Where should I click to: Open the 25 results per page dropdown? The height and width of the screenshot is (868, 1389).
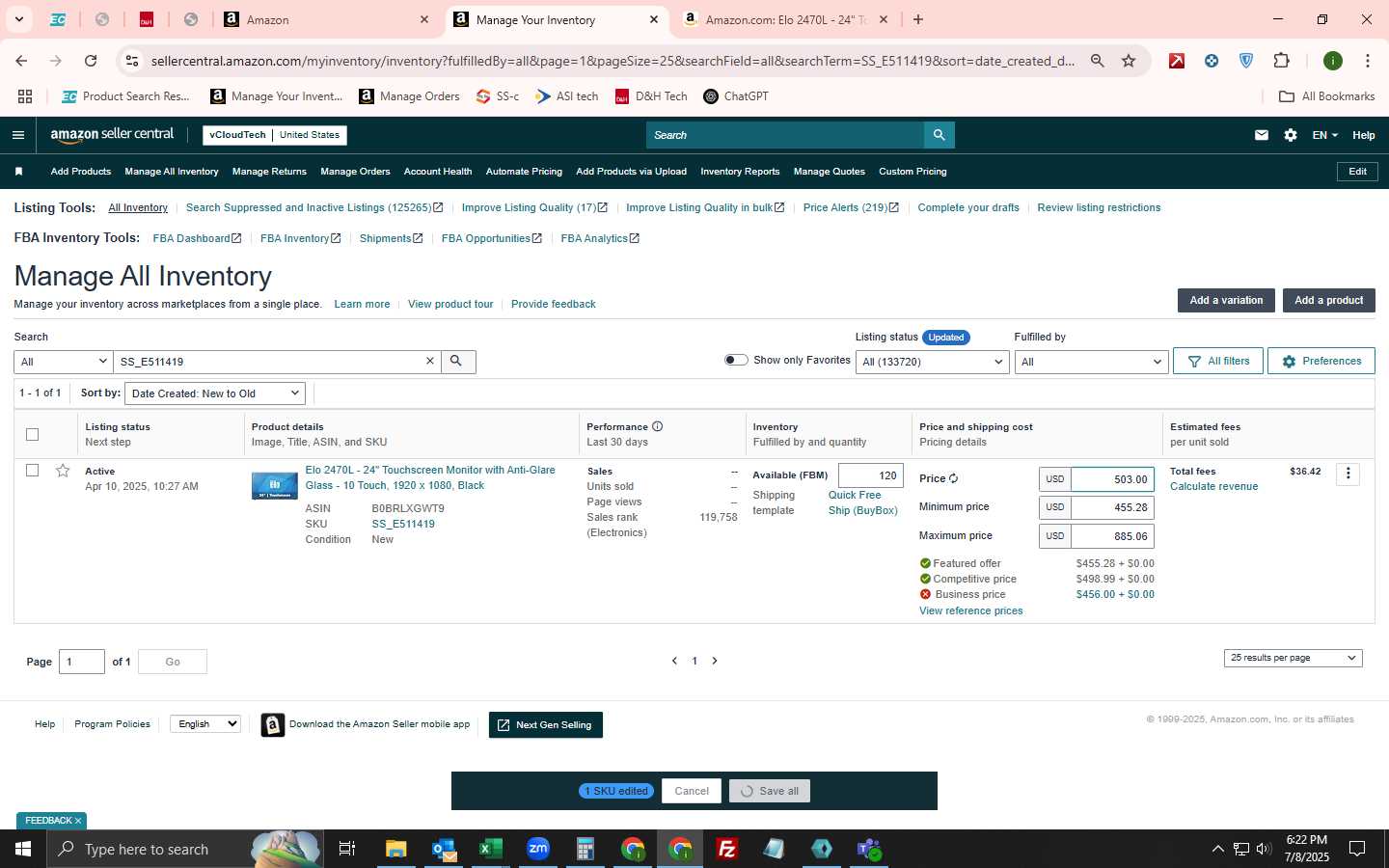[x=1293, y=658]
